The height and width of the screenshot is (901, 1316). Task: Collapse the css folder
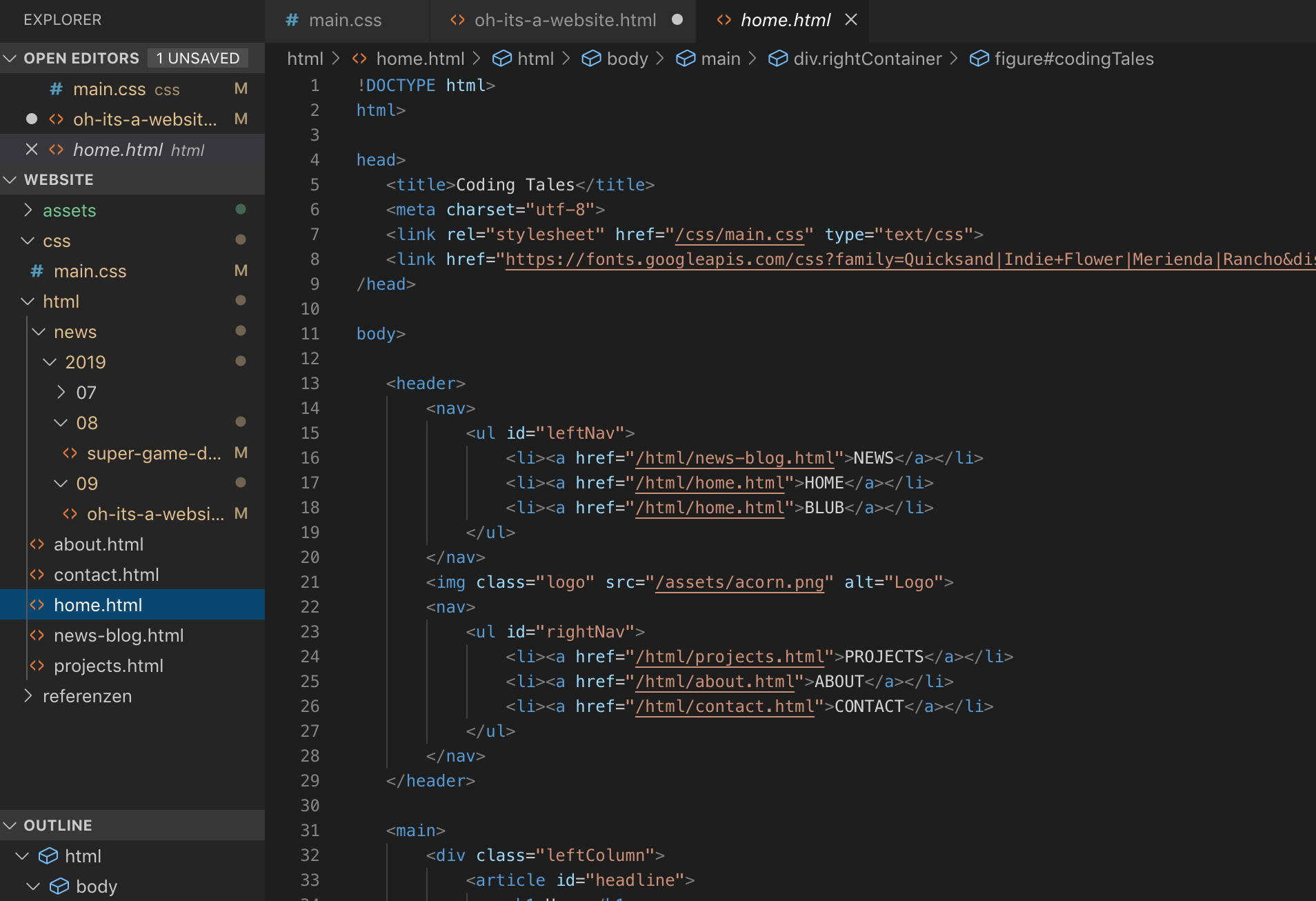[28, 241]
